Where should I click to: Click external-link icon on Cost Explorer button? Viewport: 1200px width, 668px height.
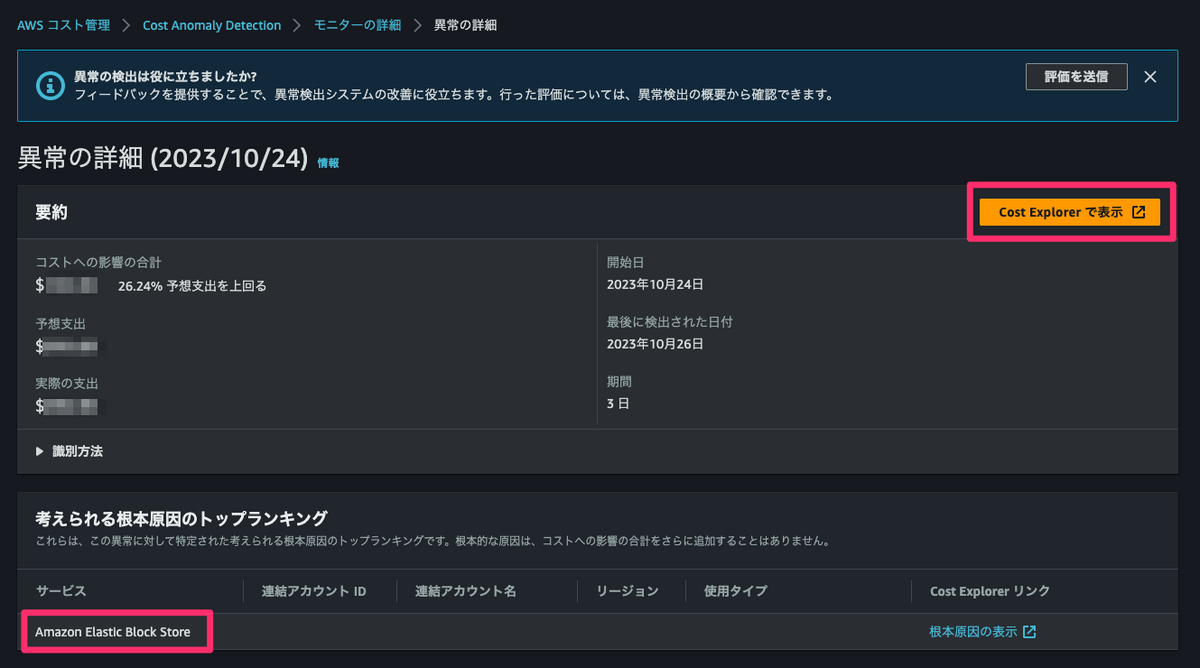tap(1138, 212)
